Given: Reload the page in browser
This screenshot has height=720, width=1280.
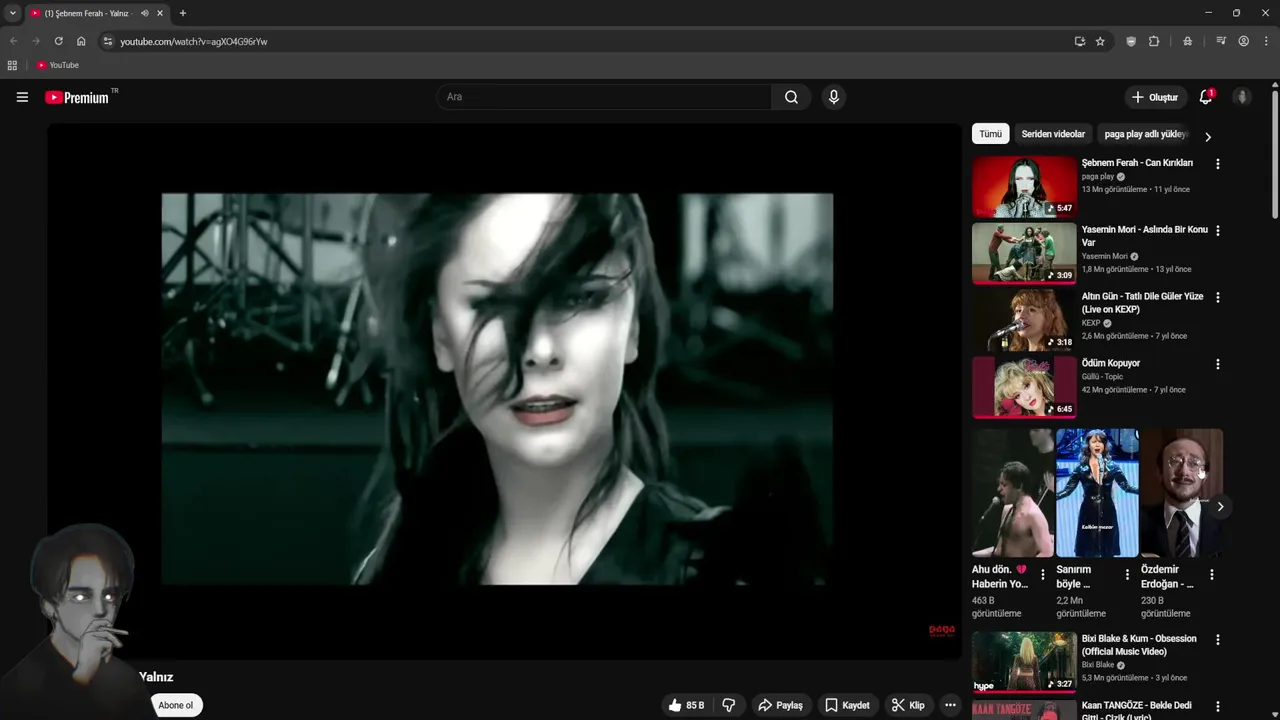Looking at the screenshot, I should 58,41.
